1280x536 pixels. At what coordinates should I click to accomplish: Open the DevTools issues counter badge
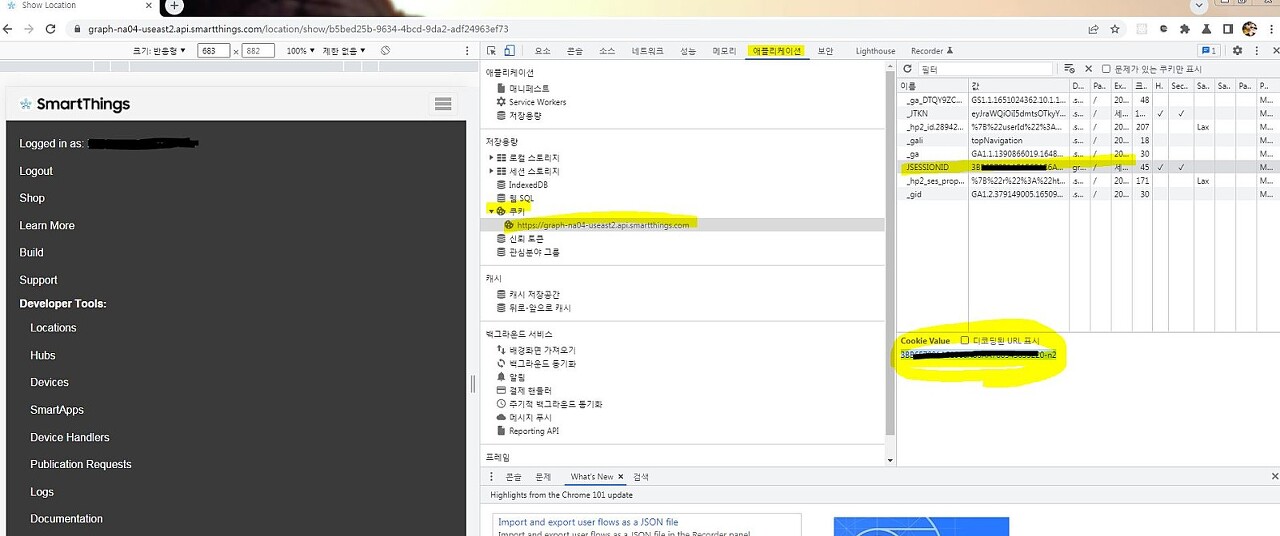point(1209,51)
